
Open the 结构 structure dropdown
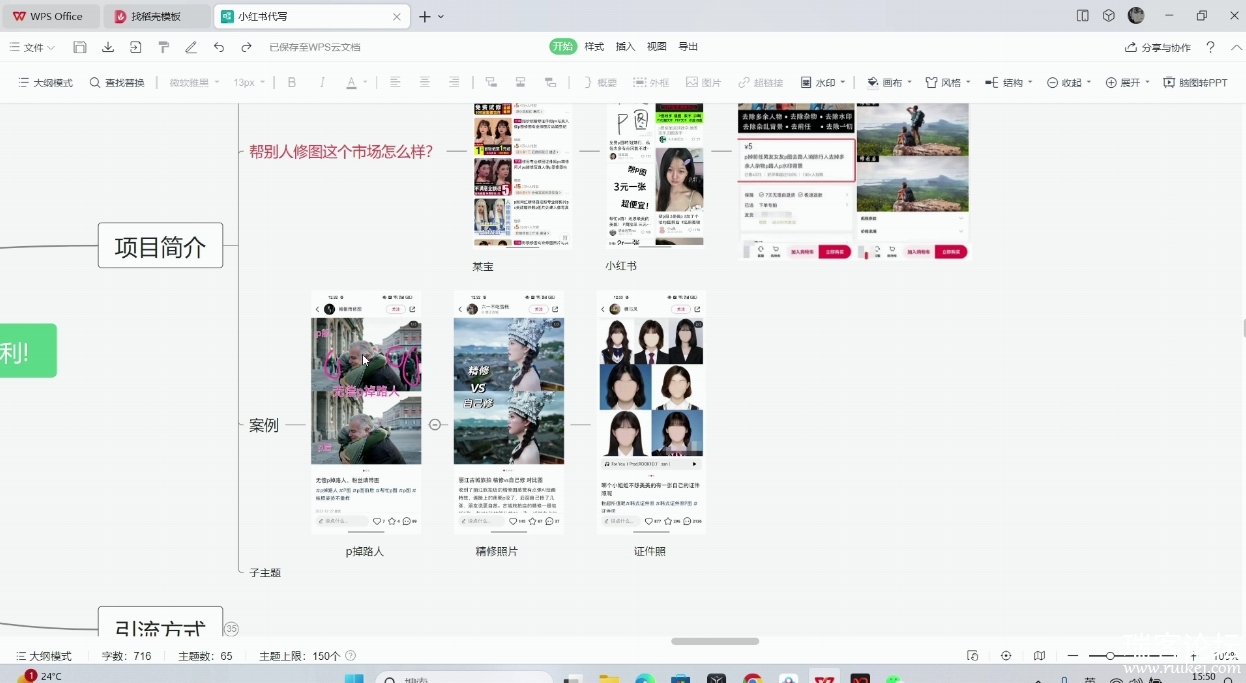(x=1008, y=83)
